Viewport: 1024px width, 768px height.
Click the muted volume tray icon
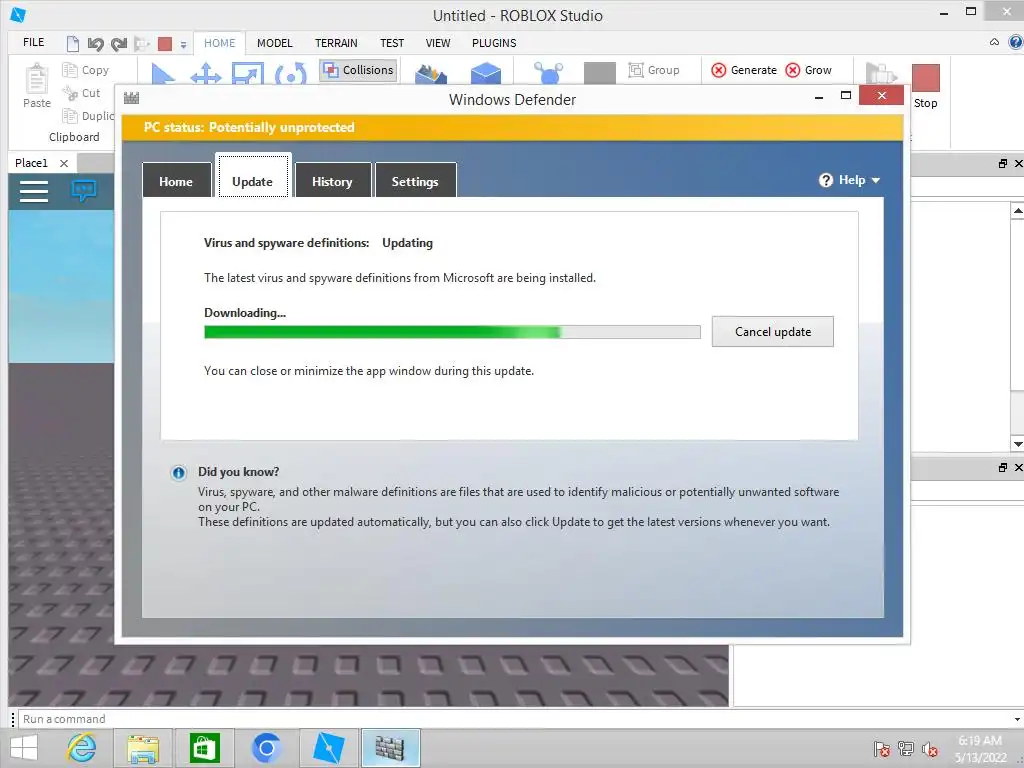[929, 748]
